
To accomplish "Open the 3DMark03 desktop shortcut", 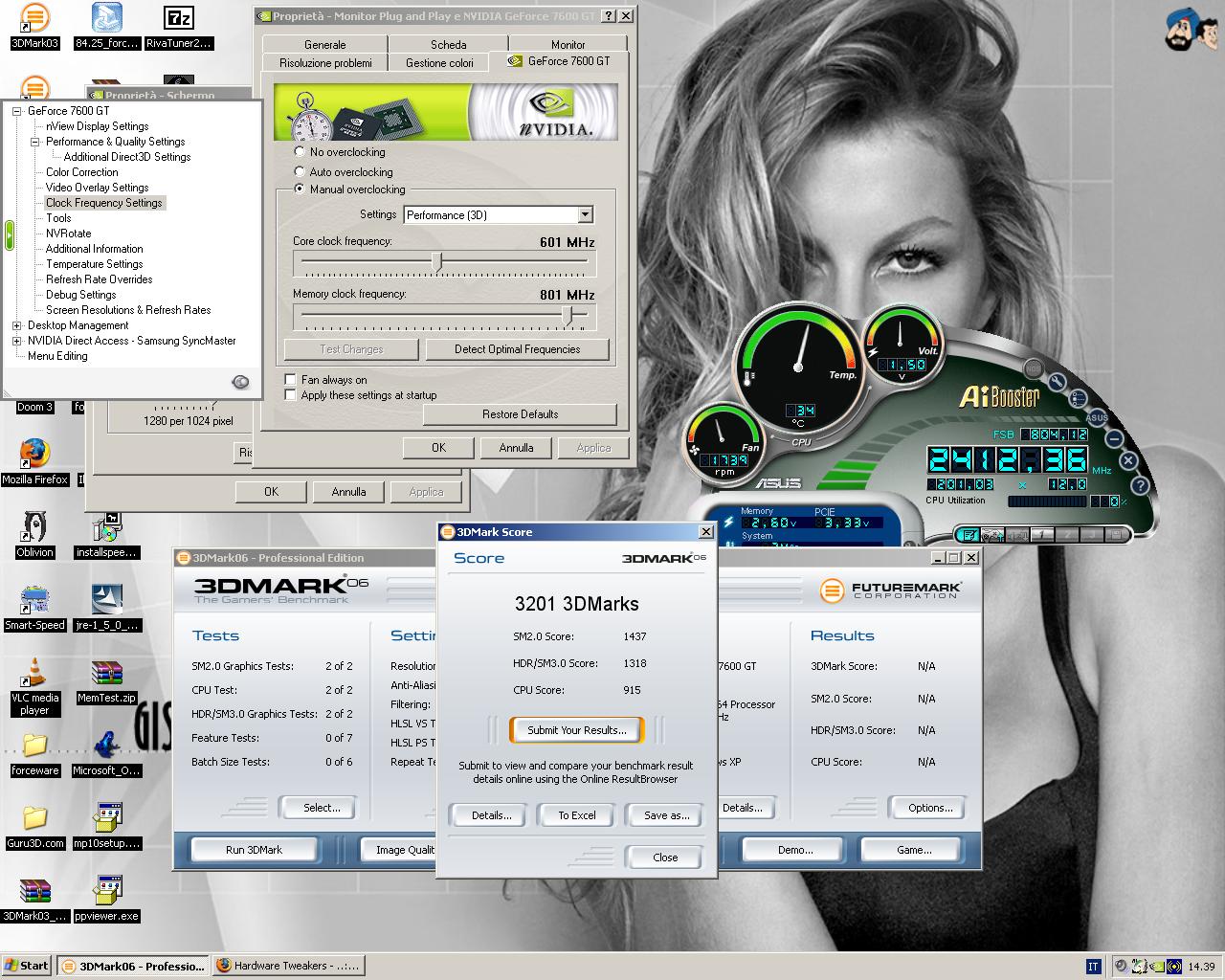I will 34,26.
